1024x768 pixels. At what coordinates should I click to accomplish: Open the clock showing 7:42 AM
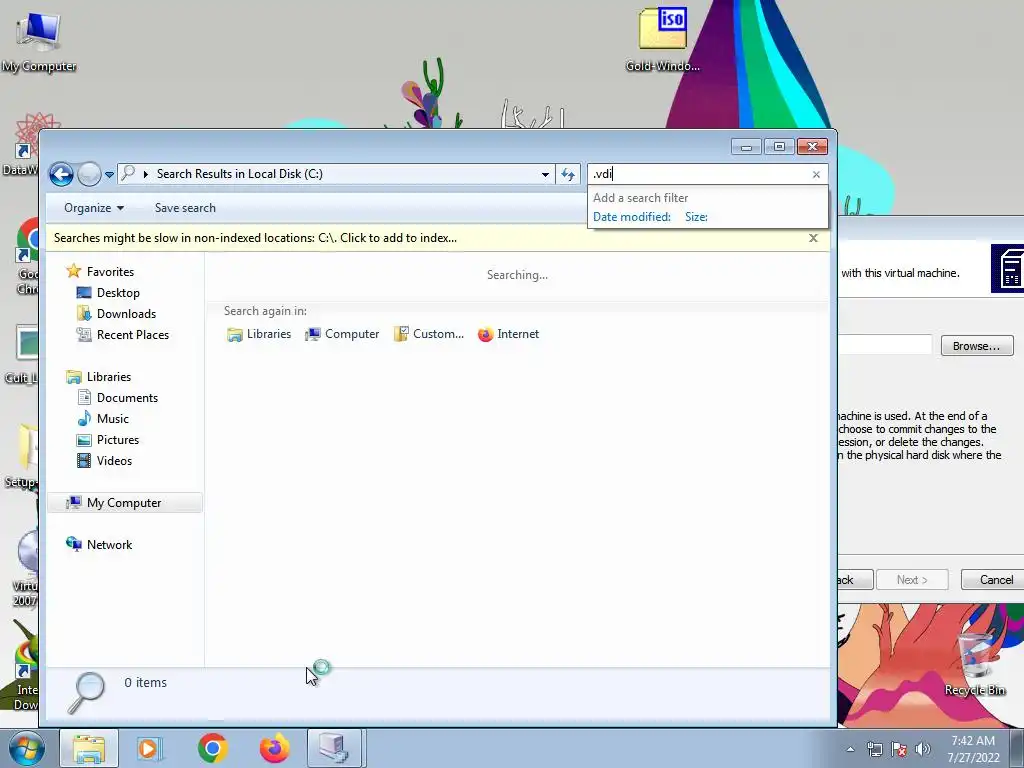(x=973, y=749)
